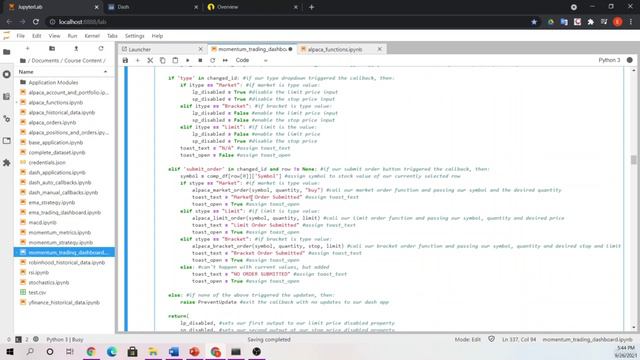Image resolution: width=640 pixels, height=360 pixels.
Task: Open the Kernel menu
Action: pos(92,36)
